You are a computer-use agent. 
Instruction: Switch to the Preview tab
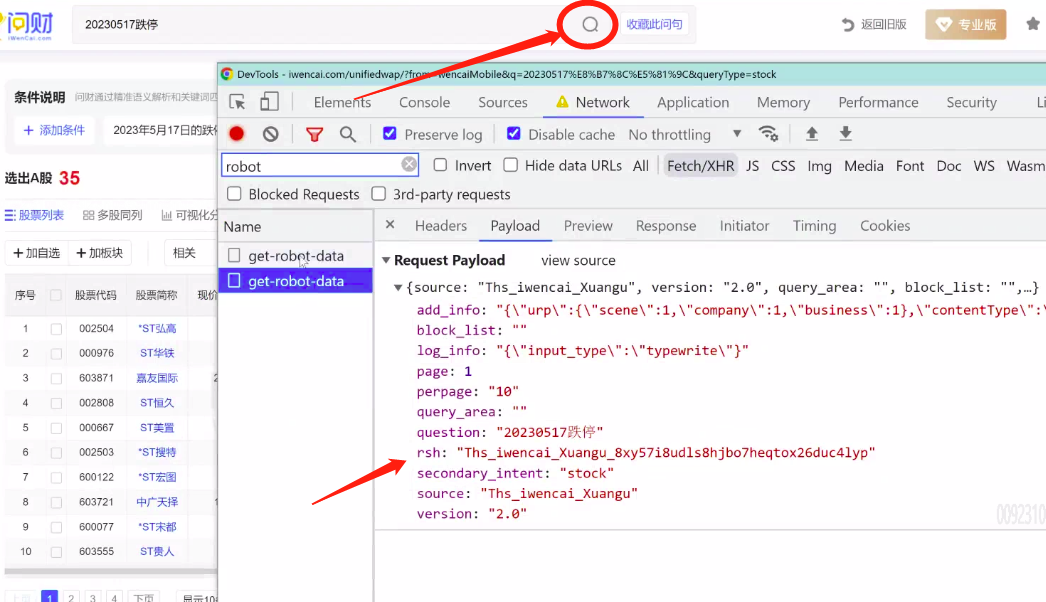(x=588, y=226)
